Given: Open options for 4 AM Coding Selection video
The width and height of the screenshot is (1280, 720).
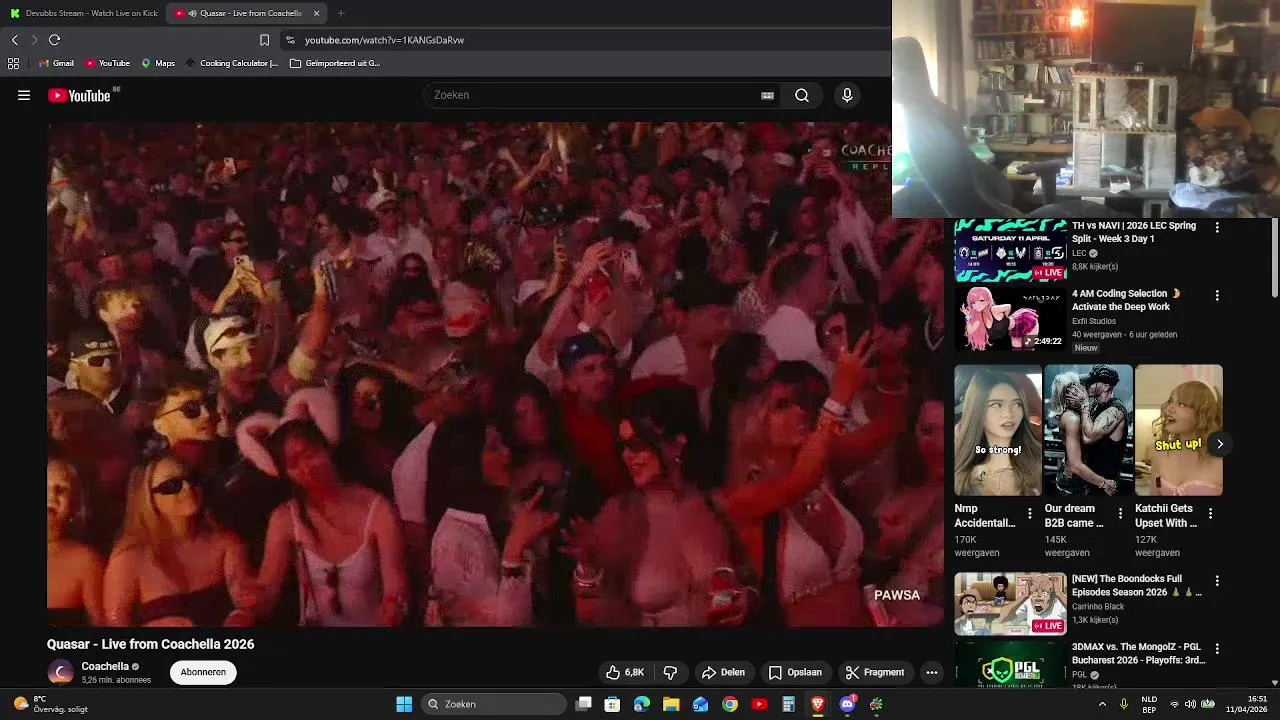Looking at the screenshot, I should 1217,295.
